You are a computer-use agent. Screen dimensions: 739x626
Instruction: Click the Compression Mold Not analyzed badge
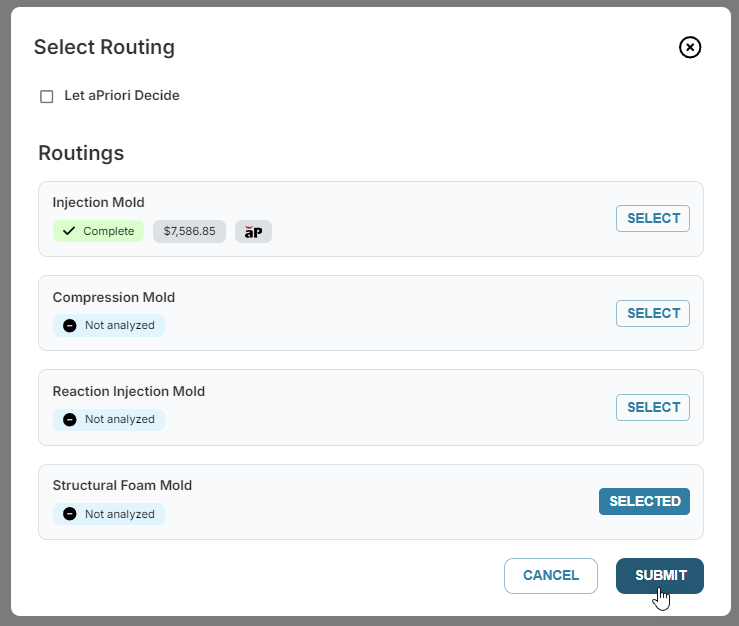[109, 326]
